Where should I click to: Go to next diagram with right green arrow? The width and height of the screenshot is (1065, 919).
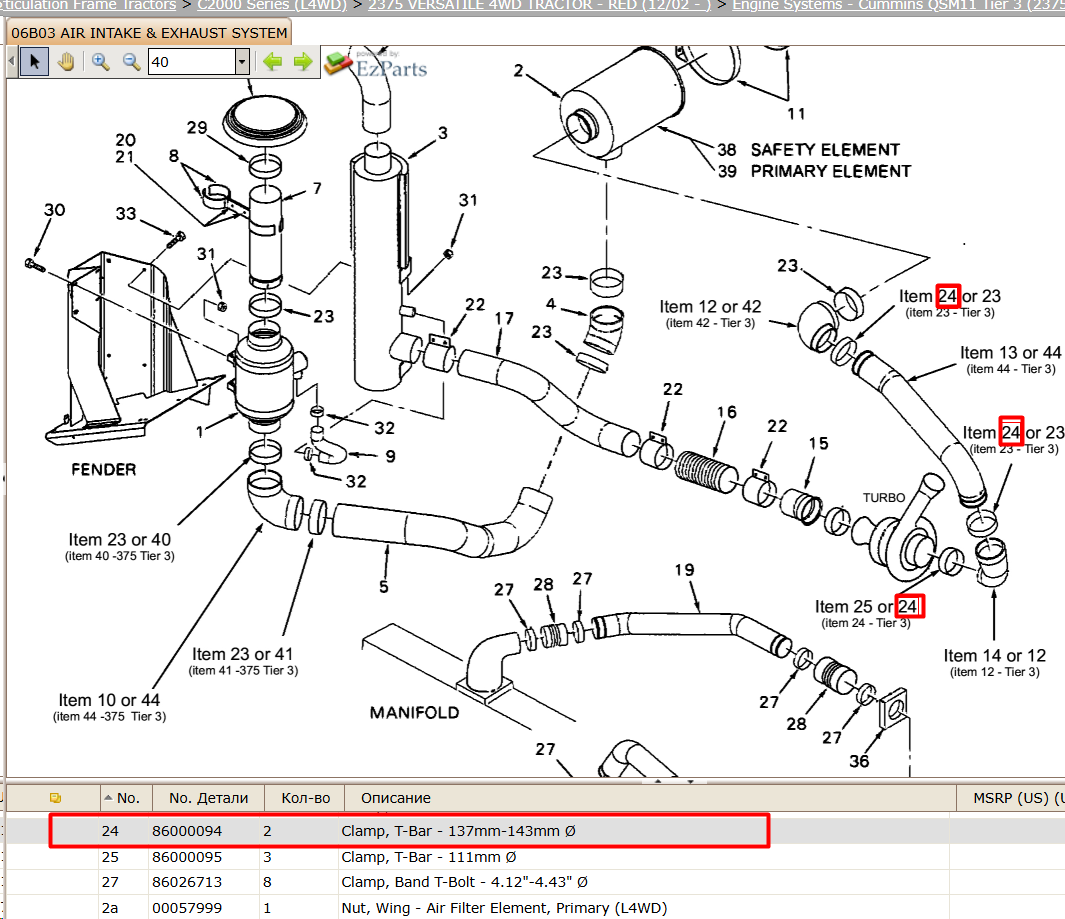click(x=303, y=62)
